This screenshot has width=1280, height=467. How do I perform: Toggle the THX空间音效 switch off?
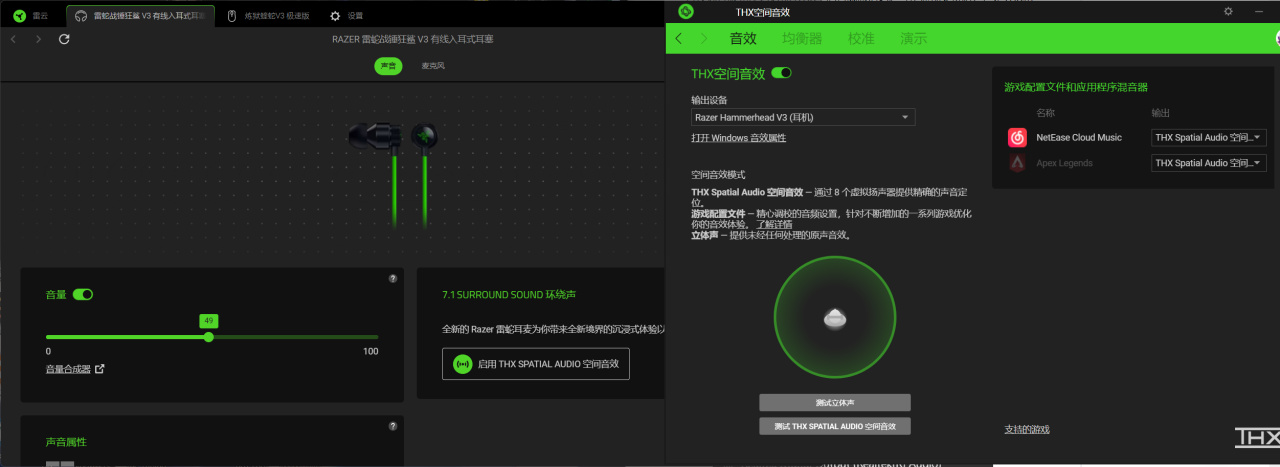coord(782,73)
